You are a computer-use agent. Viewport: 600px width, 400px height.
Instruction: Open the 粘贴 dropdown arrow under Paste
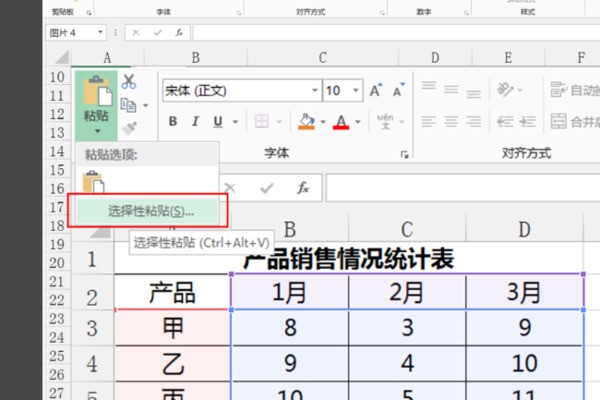click(95, 131)
